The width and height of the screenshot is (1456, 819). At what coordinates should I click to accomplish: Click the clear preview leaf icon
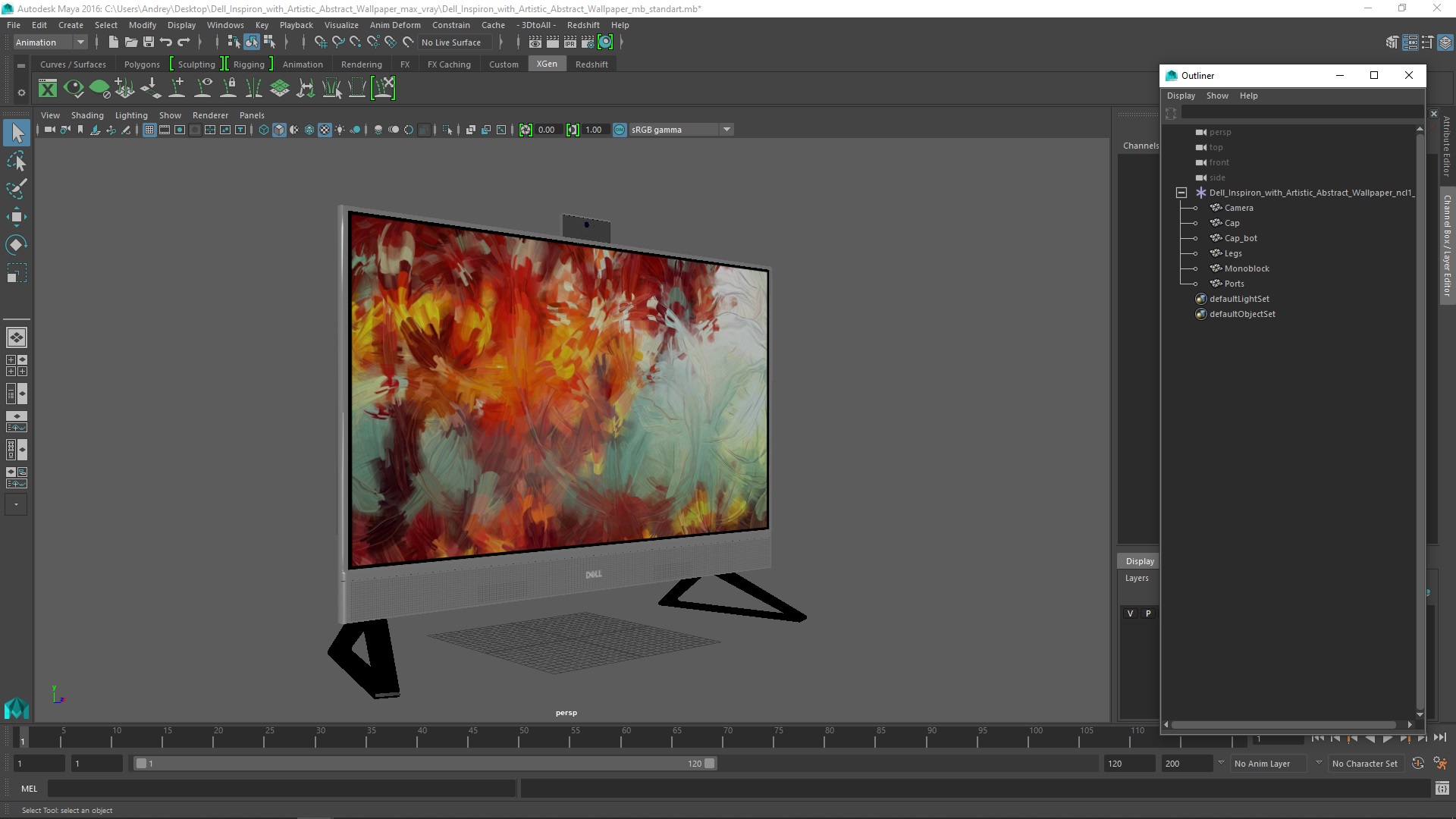[x=99, y=89]
